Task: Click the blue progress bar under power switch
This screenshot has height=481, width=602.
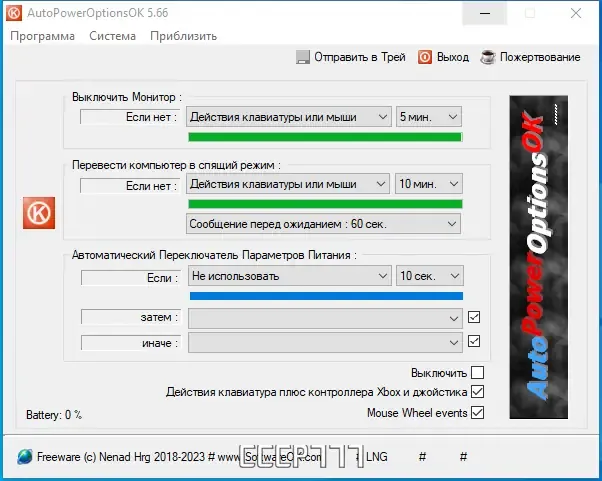Action: [326, 296]
